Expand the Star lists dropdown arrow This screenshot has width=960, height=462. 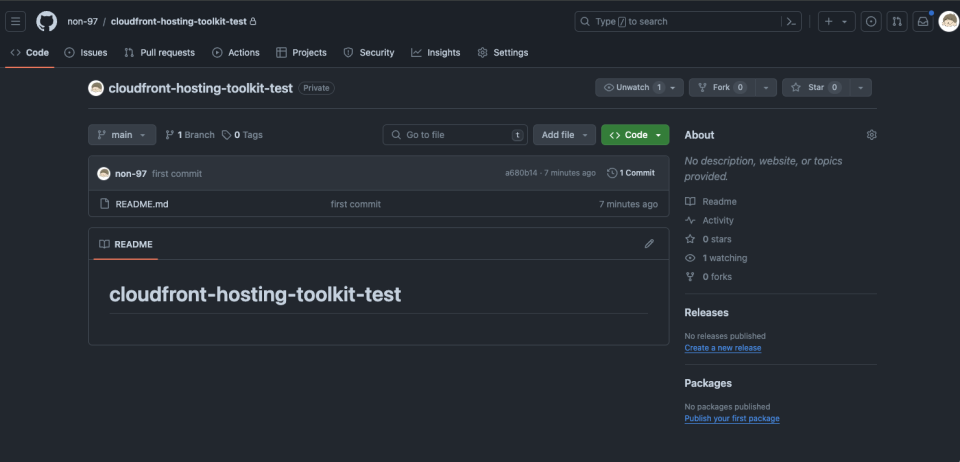860,88
